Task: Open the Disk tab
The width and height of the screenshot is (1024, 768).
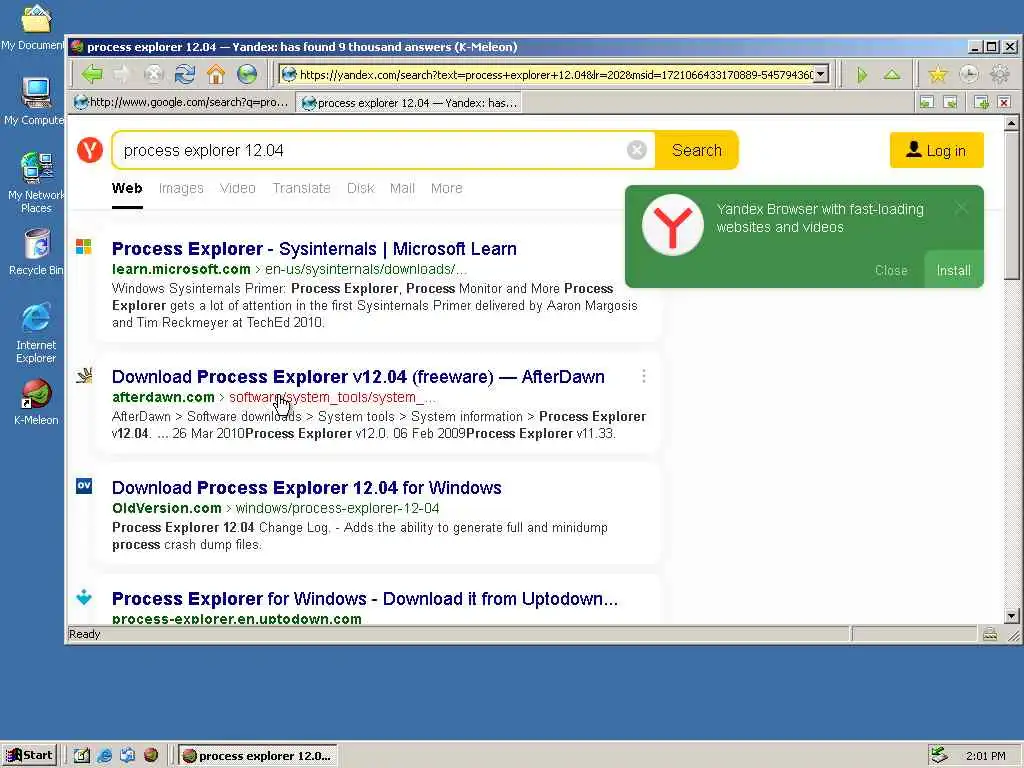Action: tap(360, 188)
